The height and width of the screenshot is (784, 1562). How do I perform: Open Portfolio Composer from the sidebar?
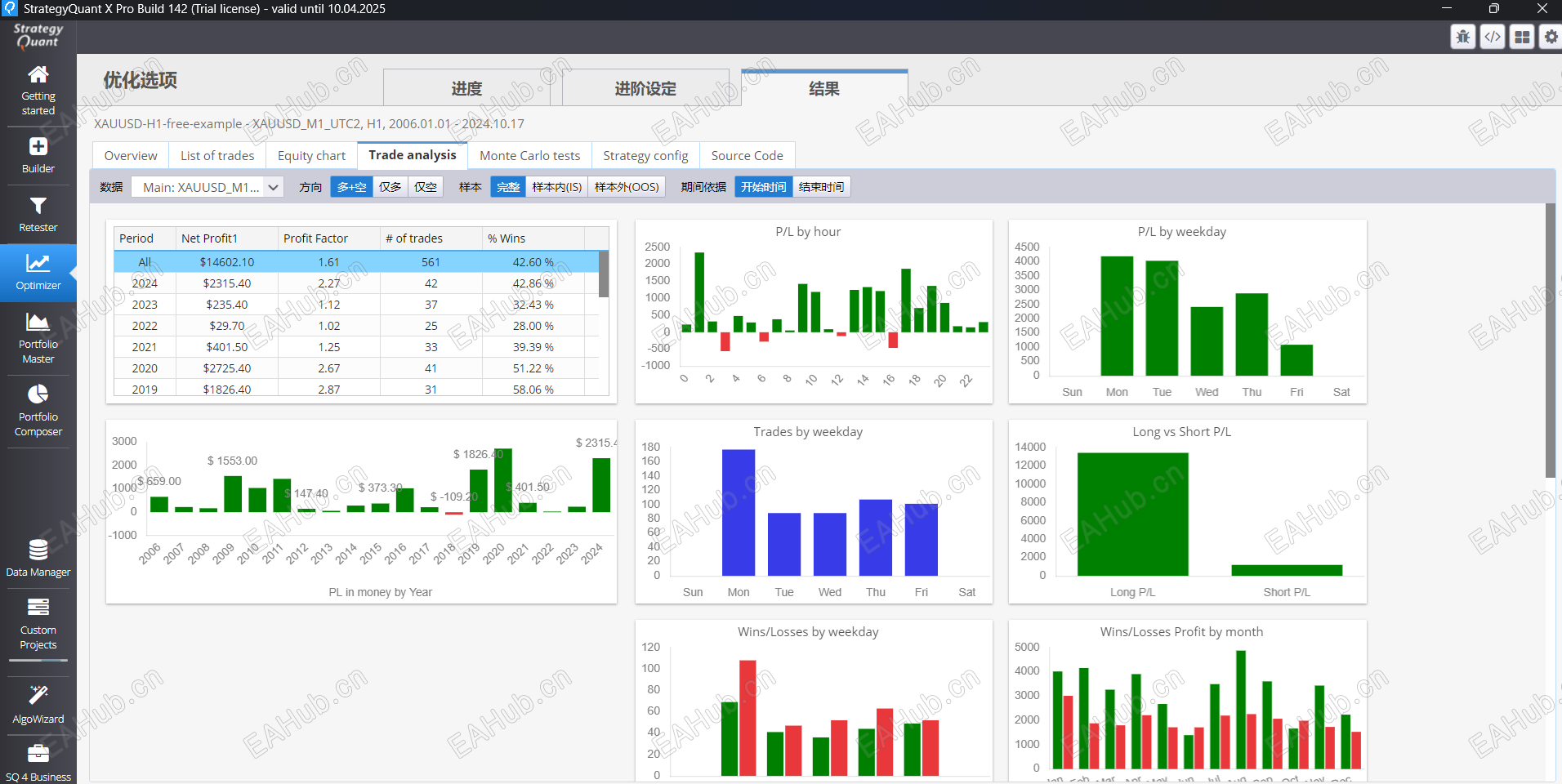tap(38, 412)
